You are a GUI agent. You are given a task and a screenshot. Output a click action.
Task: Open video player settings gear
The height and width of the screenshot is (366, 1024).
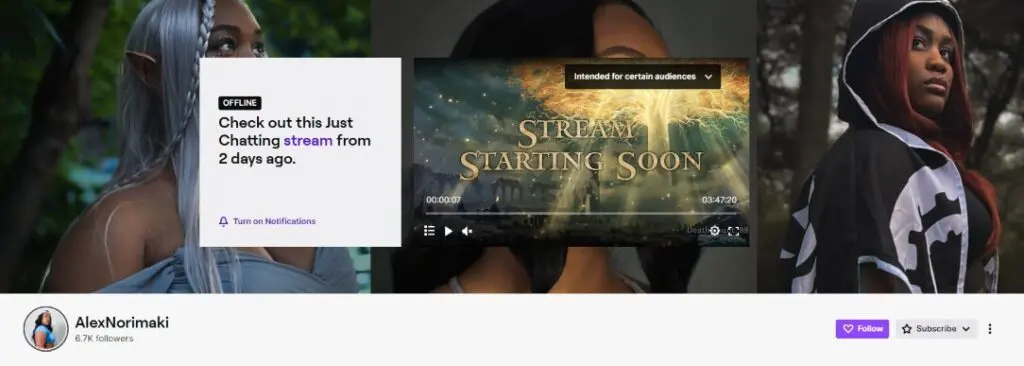tap(714, 231)
